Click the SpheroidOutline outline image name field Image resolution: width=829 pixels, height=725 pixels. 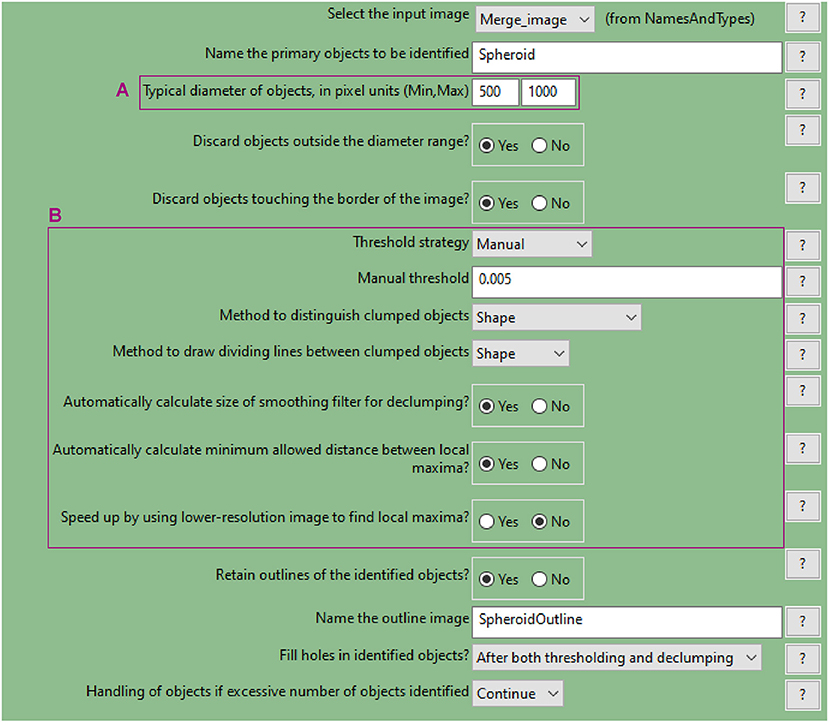(x=627, y=621)
